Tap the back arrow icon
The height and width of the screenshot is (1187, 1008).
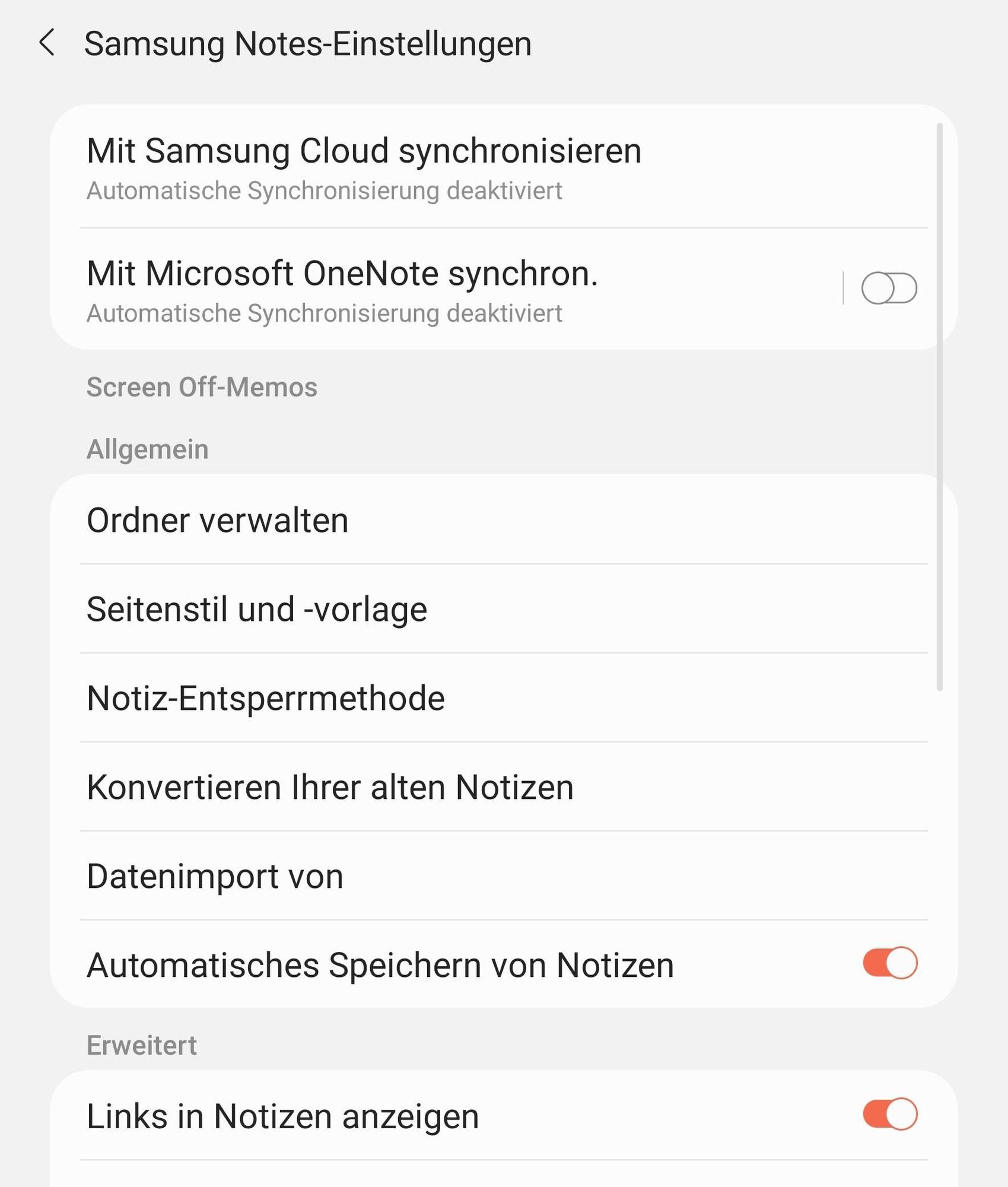click(x=47, y=43)
